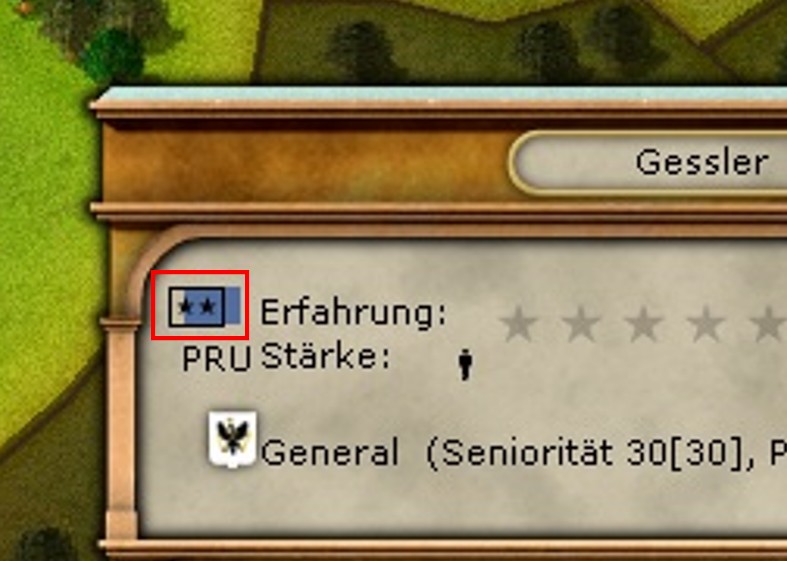Click the Gessler unit name field
This screenshot has width=787, height=561.
648,163
